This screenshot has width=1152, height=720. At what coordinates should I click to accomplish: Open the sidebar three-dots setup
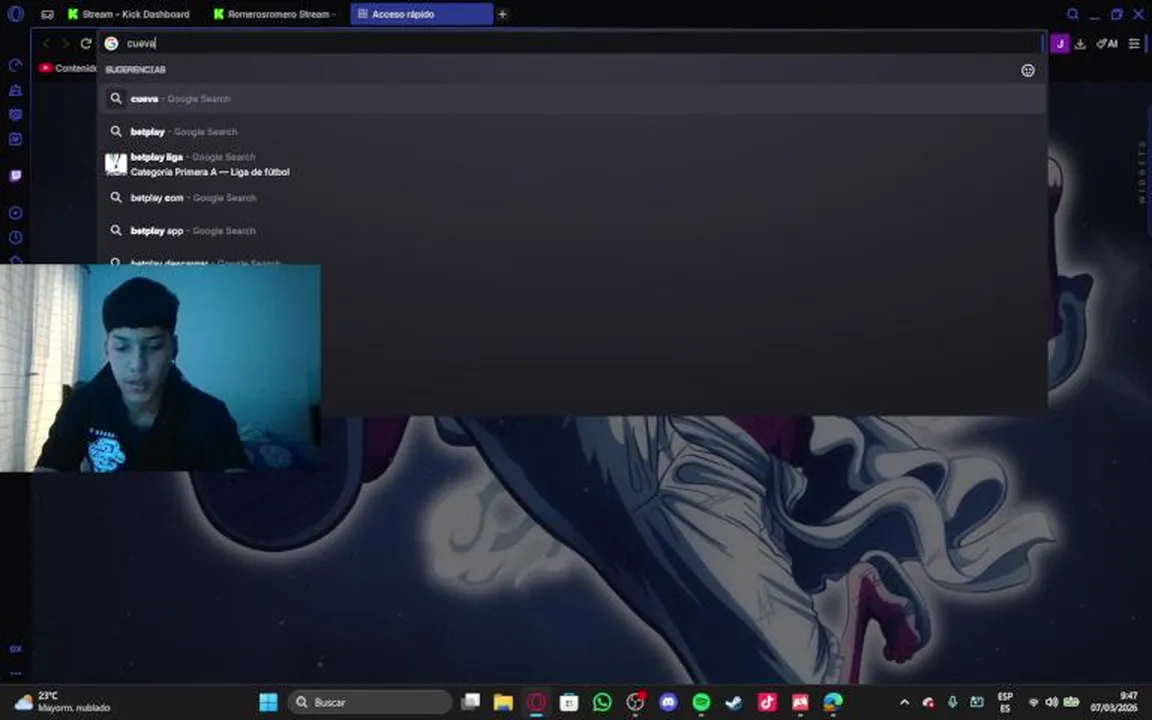pyautogui.click(x=15, y=673)
